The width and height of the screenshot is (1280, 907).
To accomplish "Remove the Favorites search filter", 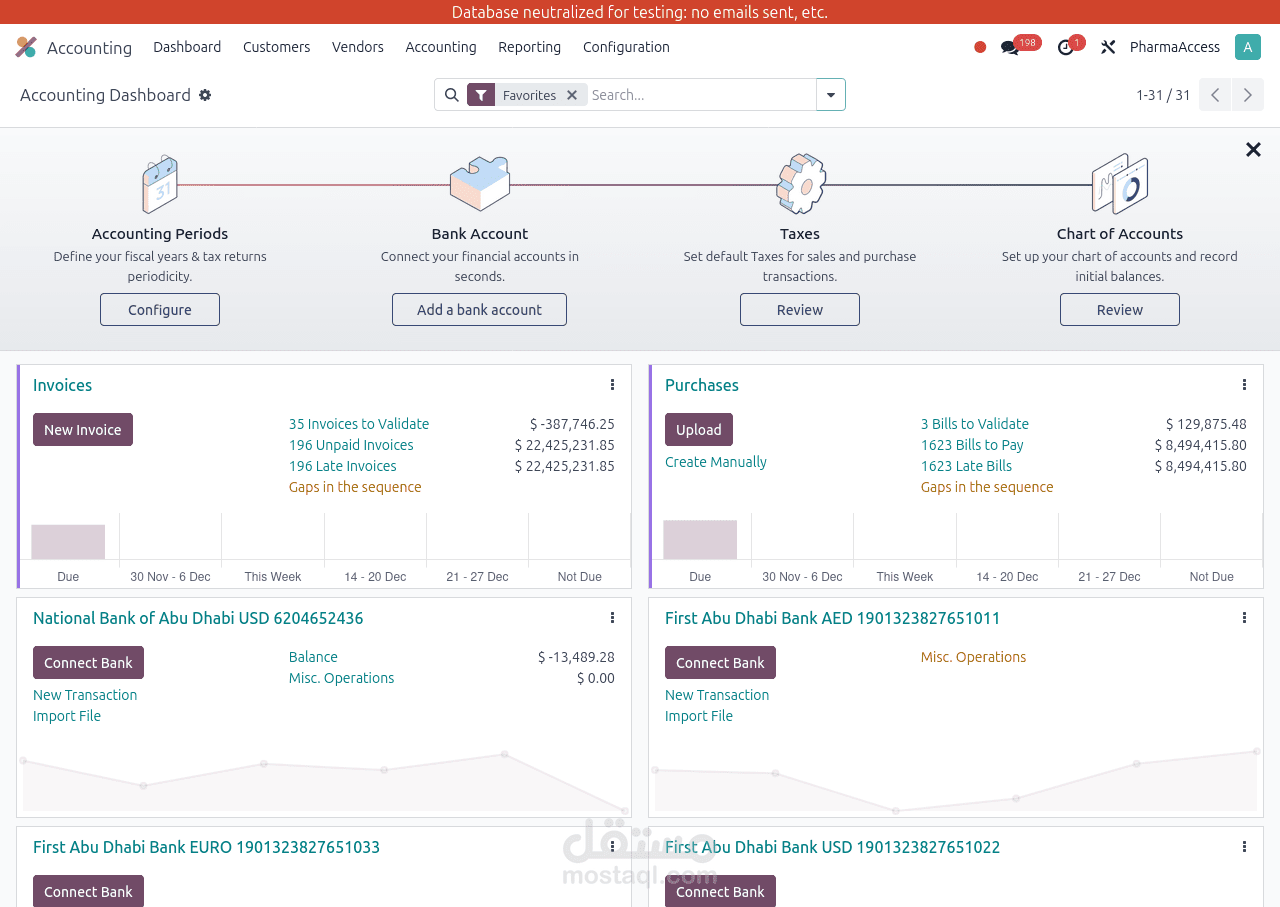I will (x=571, y=94).
